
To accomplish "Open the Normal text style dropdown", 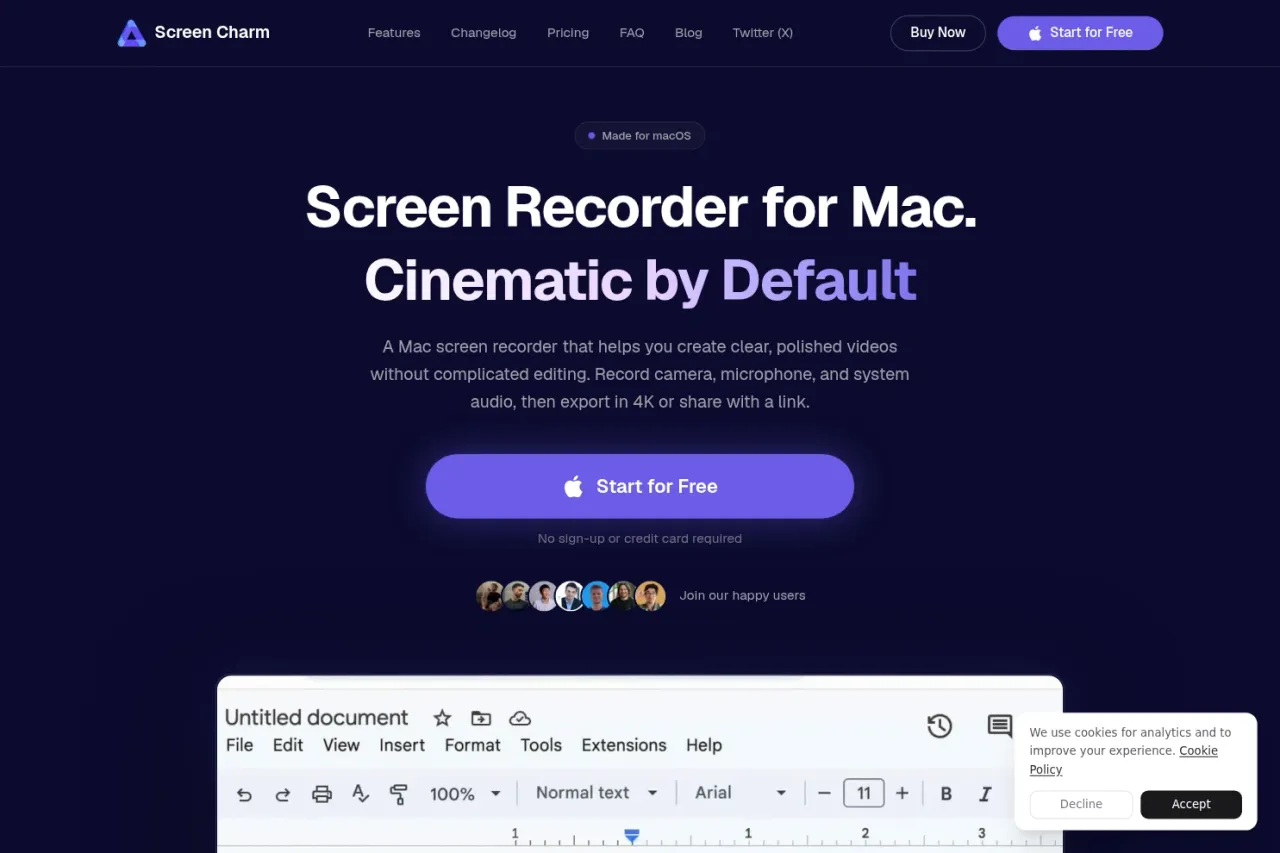I will (x=597, y=793).
